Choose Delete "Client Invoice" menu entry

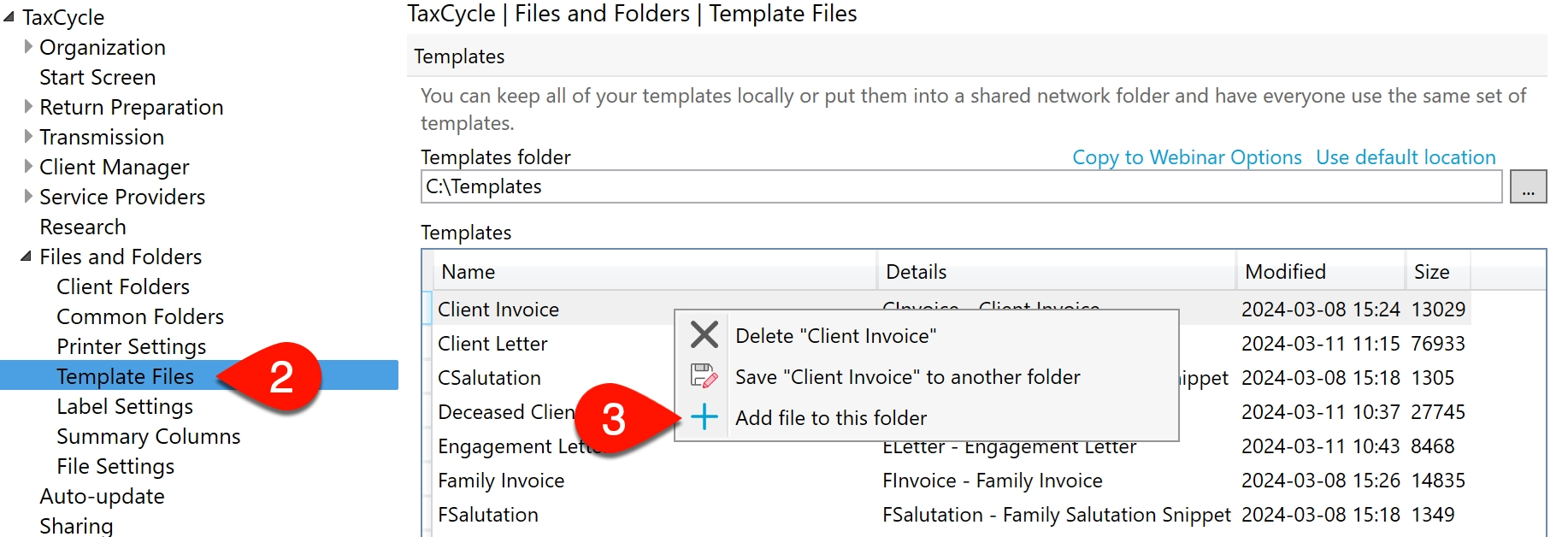pyautogui.click(x=836, y=335)
